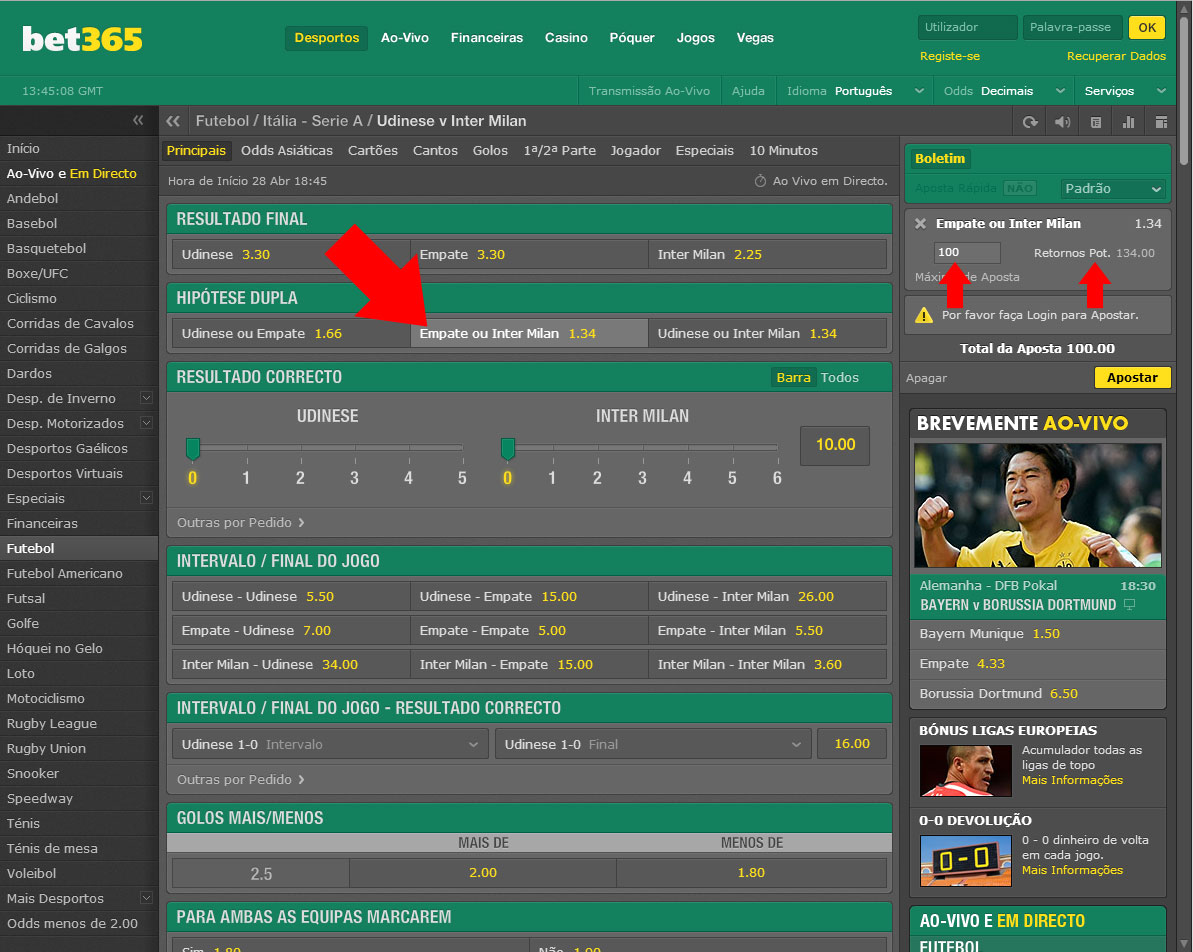Image resolution: width=1193 pixels, height=952 pixels.
Task: Toggle sound with the speaker icon
Action: (1062, 122)
